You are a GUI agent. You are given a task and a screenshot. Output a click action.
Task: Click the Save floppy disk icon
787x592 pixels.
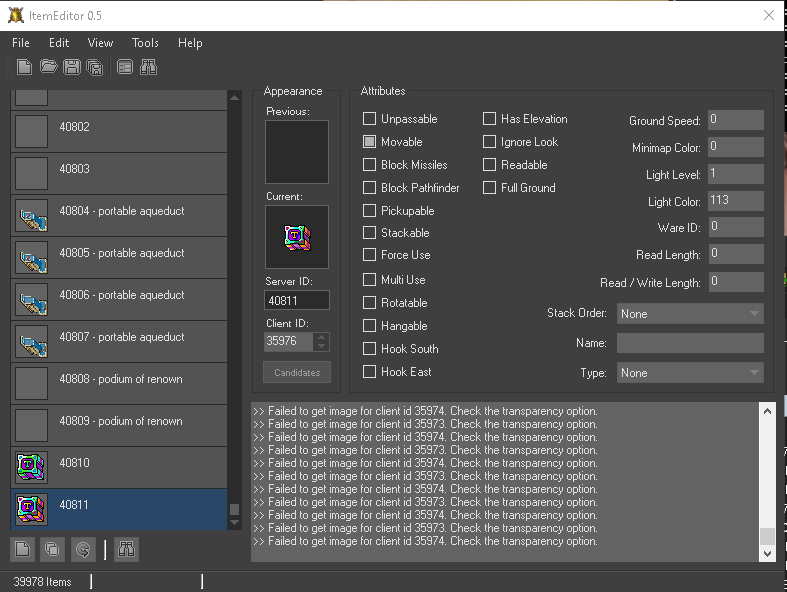click(x=72, y=67)
